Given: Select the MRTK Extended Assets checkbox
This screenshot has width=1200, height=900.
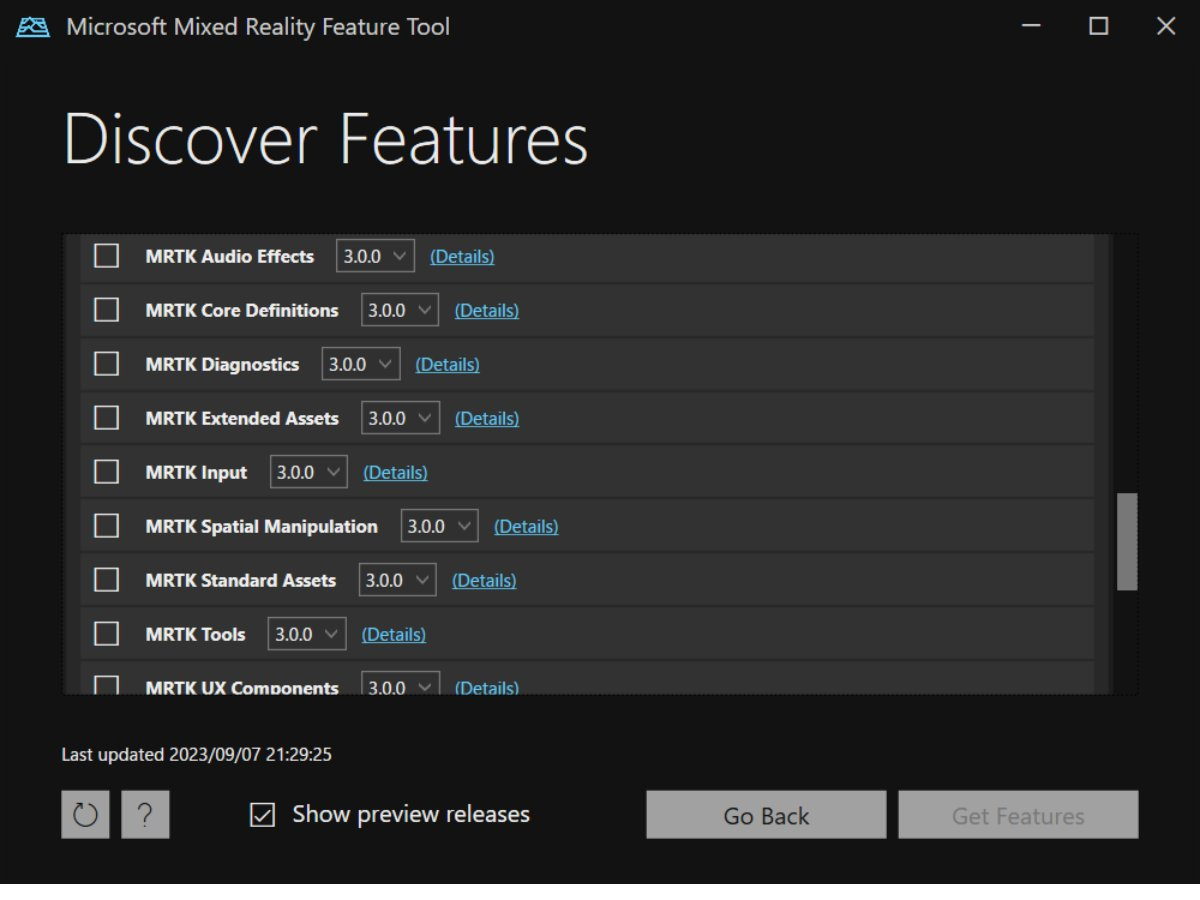Looking at the screenshot, I should coord(106,418).
